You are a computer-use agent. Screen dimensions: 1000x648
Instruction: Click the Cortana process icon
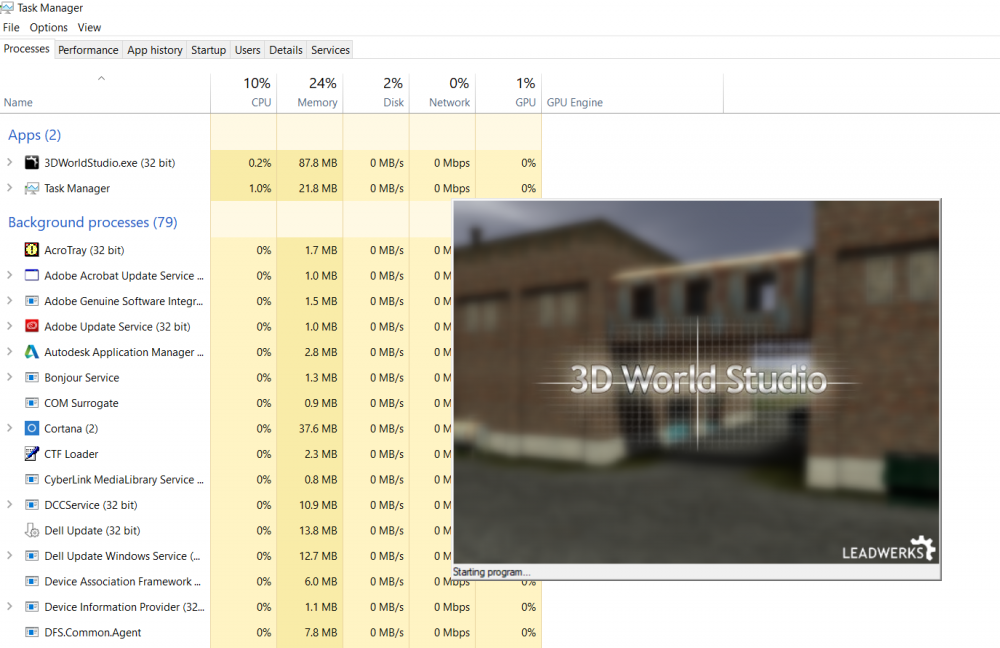31,428
